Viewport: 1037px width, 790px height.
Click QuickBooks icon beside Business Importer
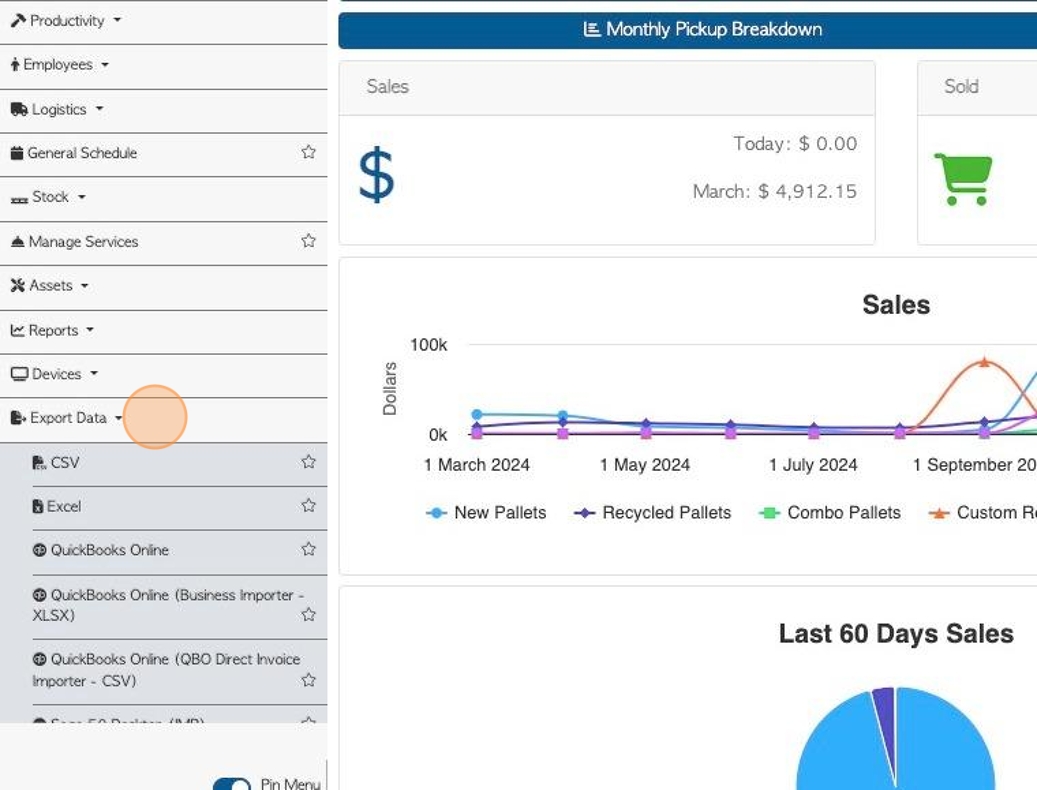click(x=40, y=595)
